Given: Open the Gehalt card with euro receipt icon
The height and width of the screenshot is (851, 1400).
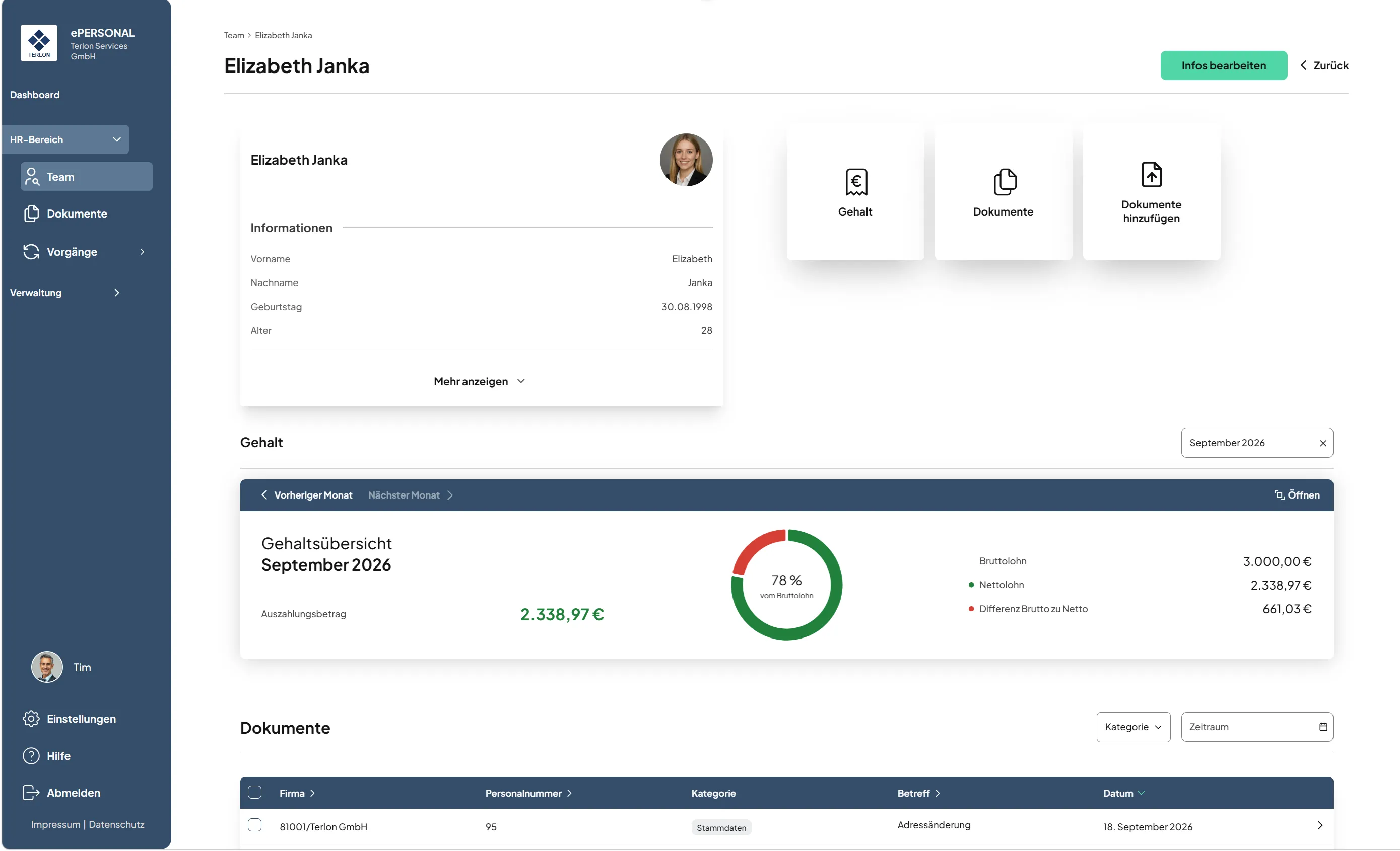Looking at the screenshot, I should click(x=855, y=192).
